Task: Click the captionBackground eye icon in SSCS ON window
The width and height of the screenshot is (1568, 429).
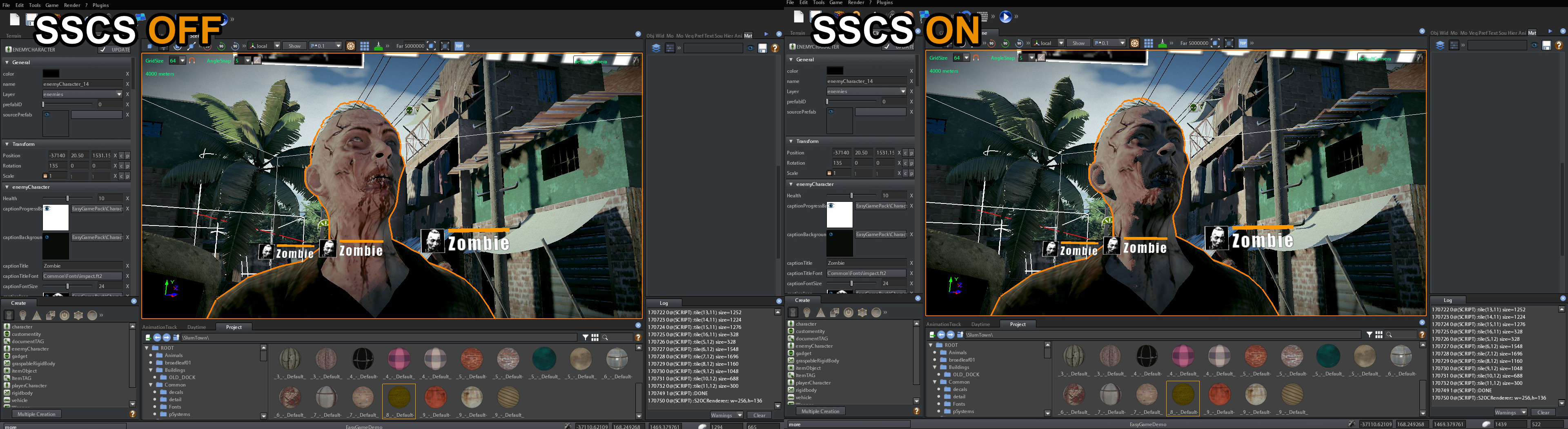Action: point(831,234)
